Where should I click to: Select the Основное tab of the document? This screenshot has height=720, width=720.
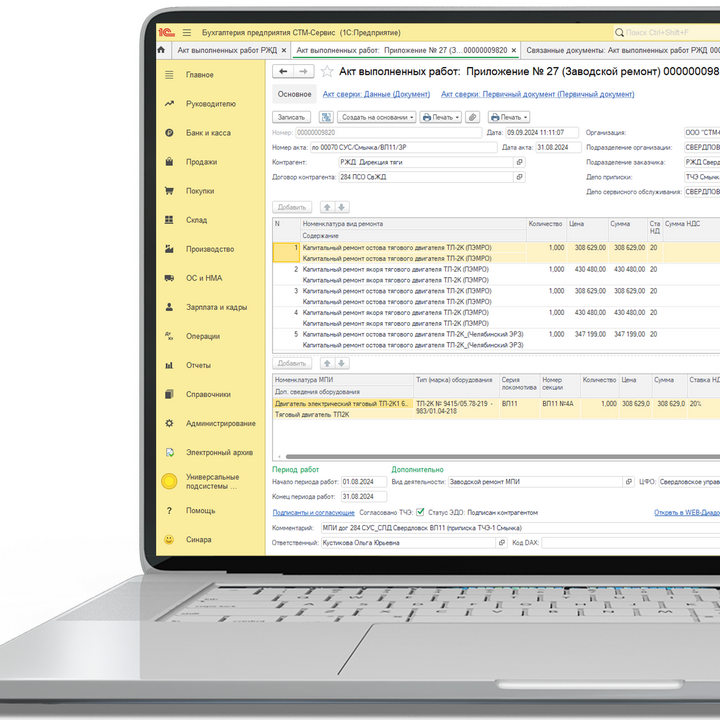295,95
